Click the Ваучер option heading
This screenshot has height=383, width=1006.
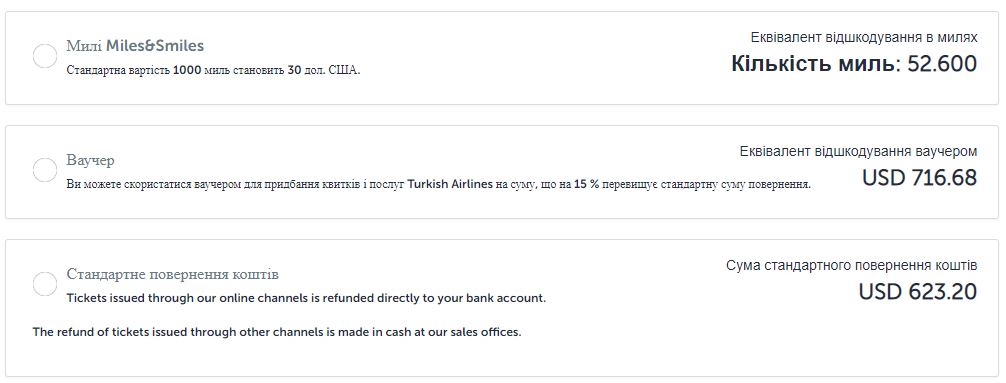click(90, 160)
